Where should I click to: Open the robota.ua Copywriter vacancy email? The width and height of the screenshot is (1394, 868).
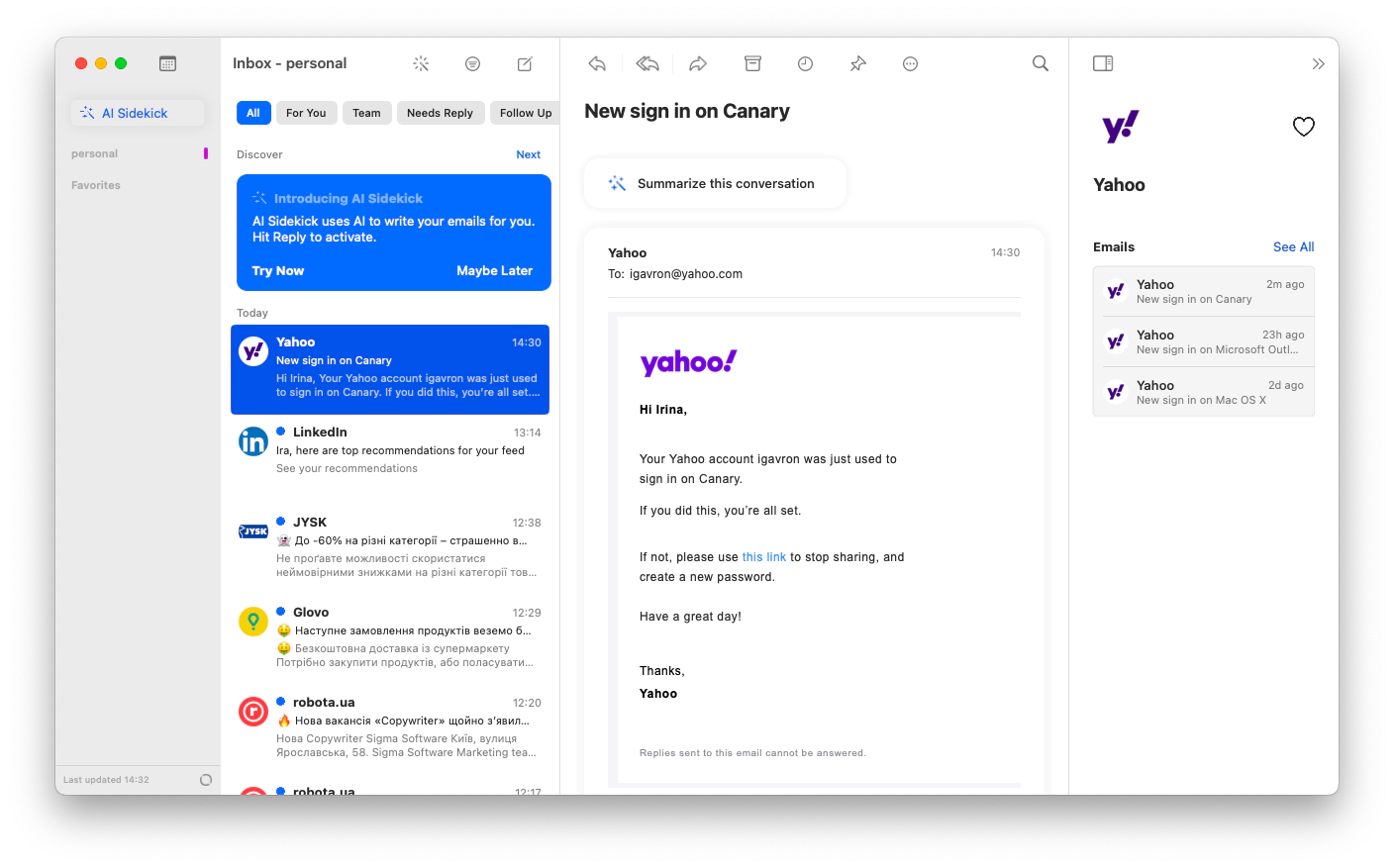coord(390,729)
